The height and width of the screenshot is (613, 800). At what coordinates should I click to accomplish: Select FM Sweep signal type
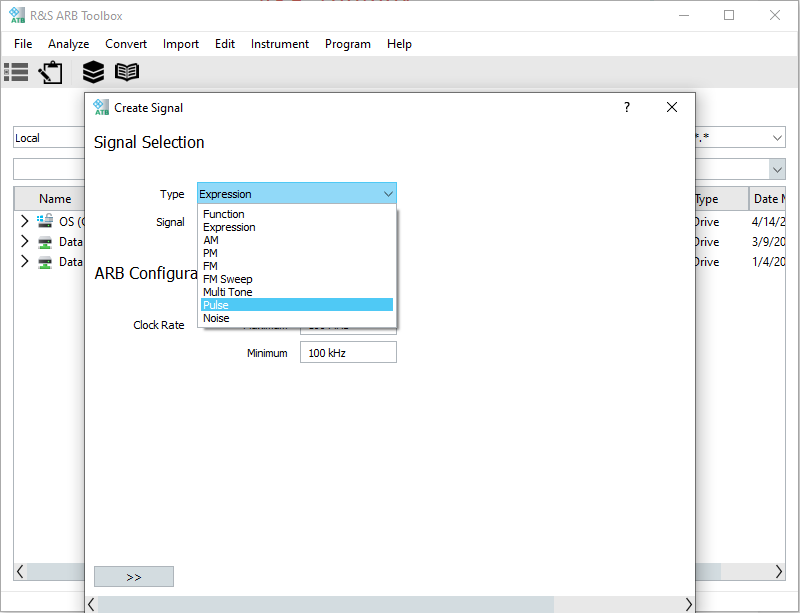[x=297, y=279]
